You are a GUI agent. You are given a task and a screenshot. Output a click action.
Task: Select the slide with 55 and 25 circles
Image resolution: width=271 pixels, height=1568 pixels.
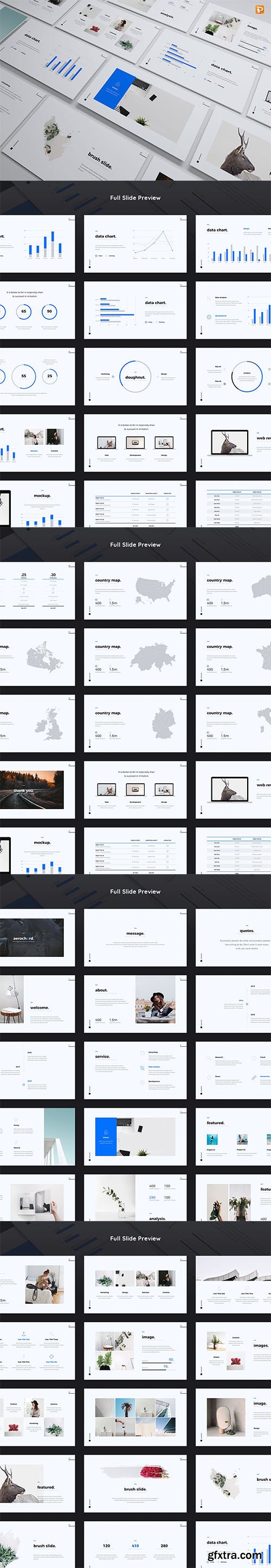(x=38, y=377)
